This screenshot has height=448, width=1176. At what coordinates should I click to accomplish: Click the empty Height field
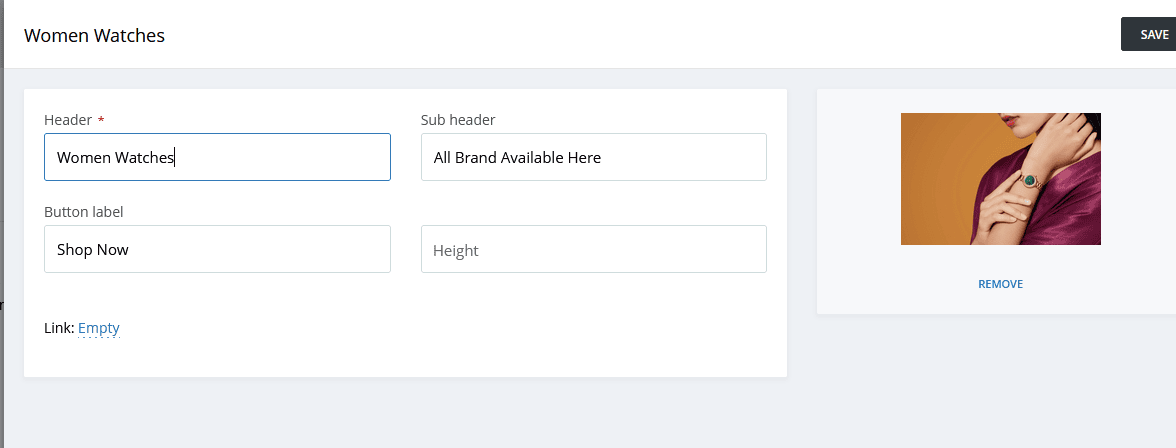(x=593, y=249)
